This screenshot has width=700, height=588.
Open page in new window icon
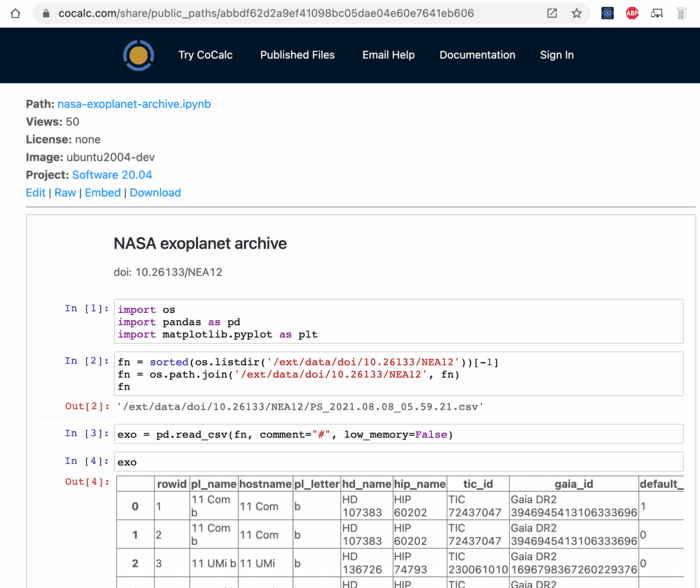[552, 14]
